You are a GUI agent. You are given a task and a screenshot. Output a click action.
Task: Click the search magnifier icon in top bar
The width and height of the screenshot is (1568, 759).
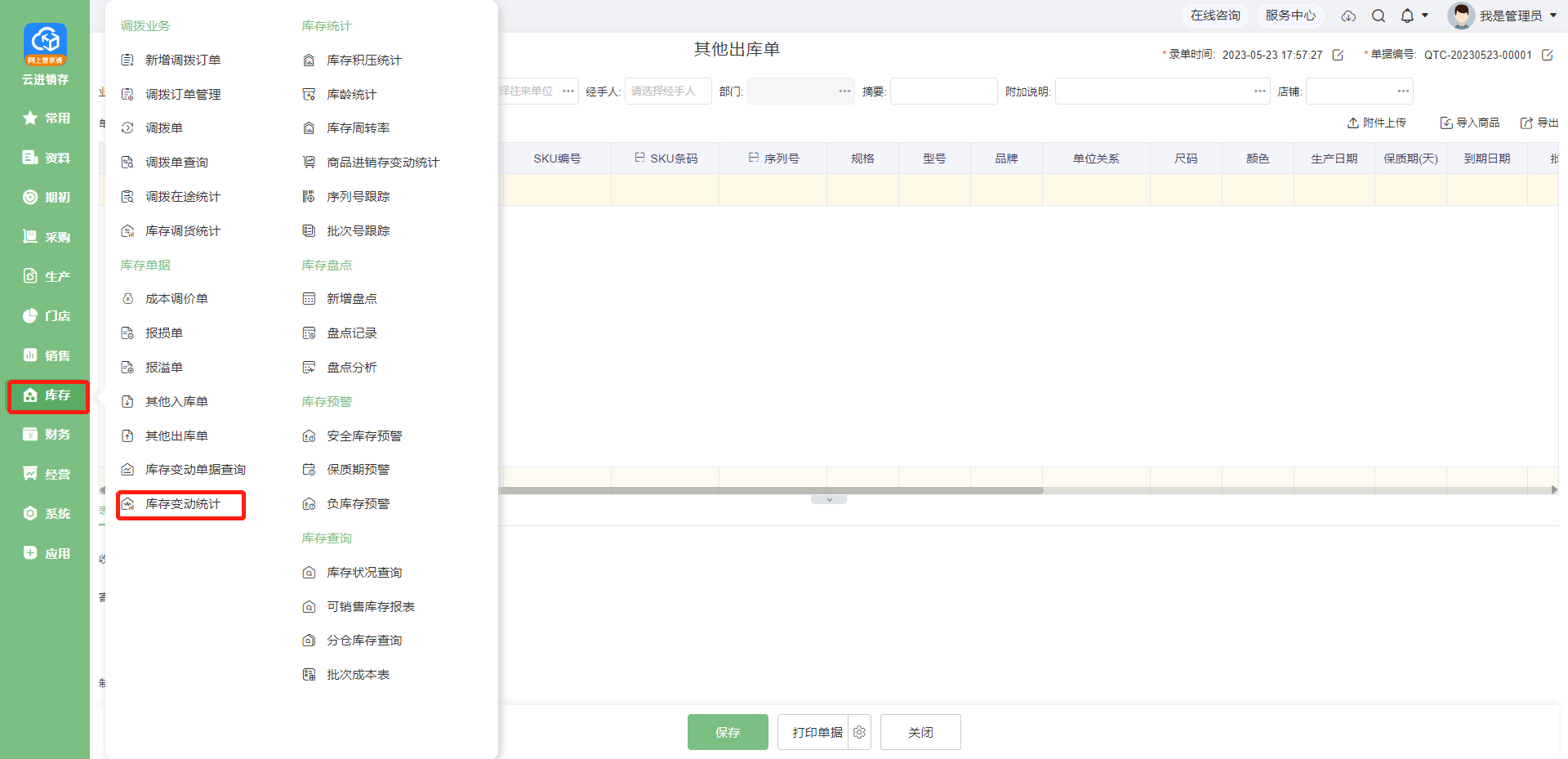(x=1379, y=16)
